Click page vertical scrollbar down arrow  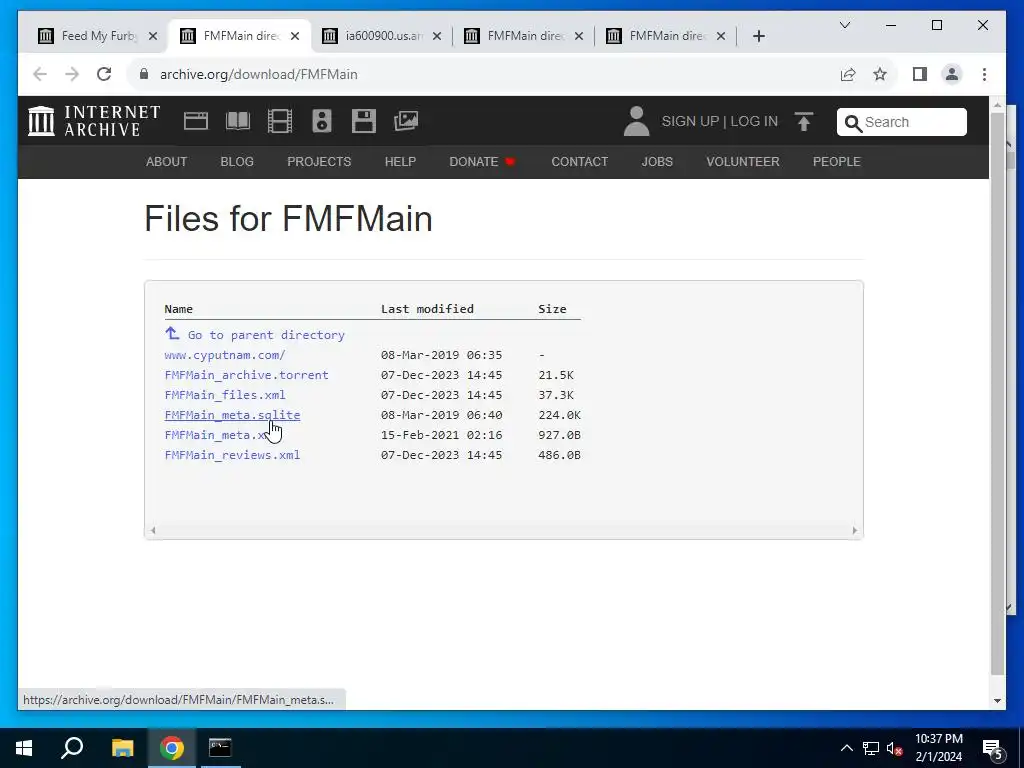997,701
